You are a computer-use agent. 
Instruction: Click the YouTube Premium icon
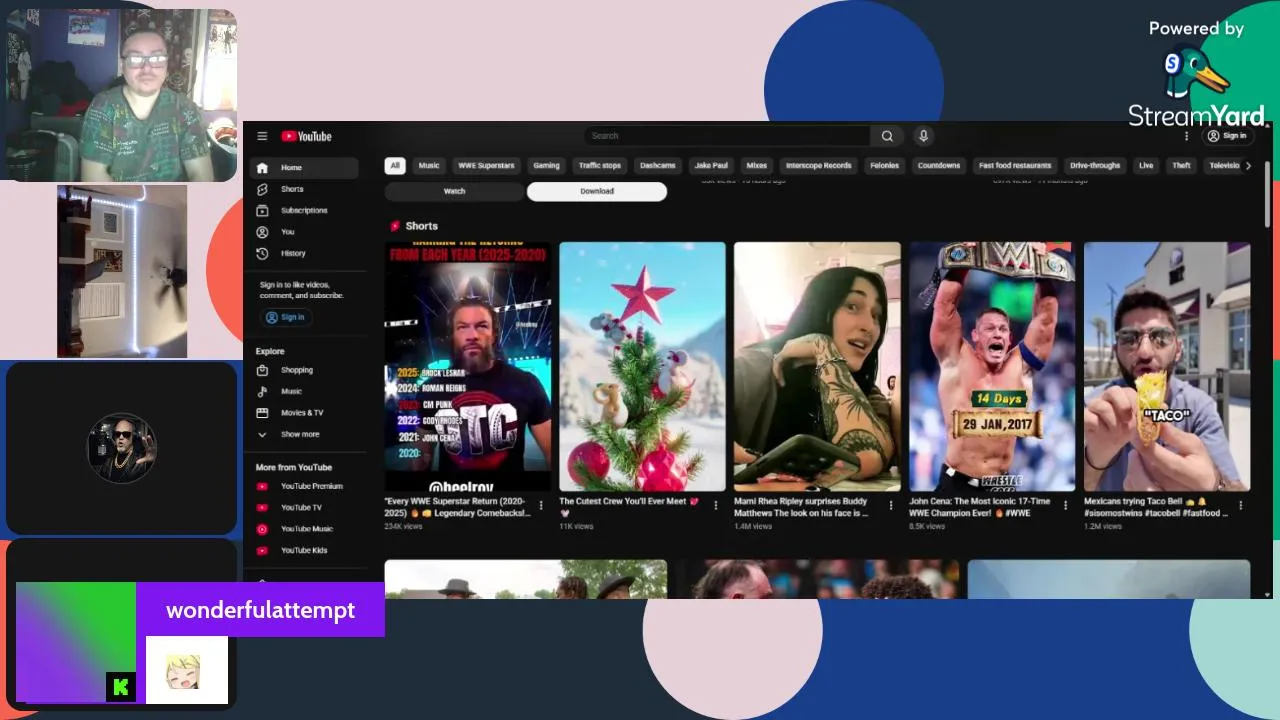pos(262,486)
